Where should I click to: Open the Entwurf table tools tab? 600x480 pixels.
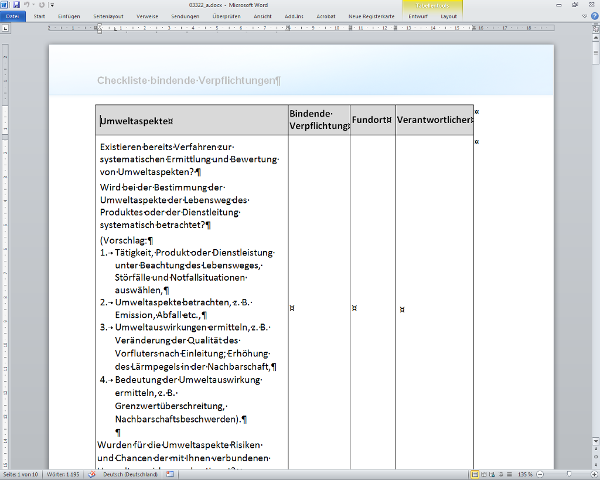click(418, 17)
